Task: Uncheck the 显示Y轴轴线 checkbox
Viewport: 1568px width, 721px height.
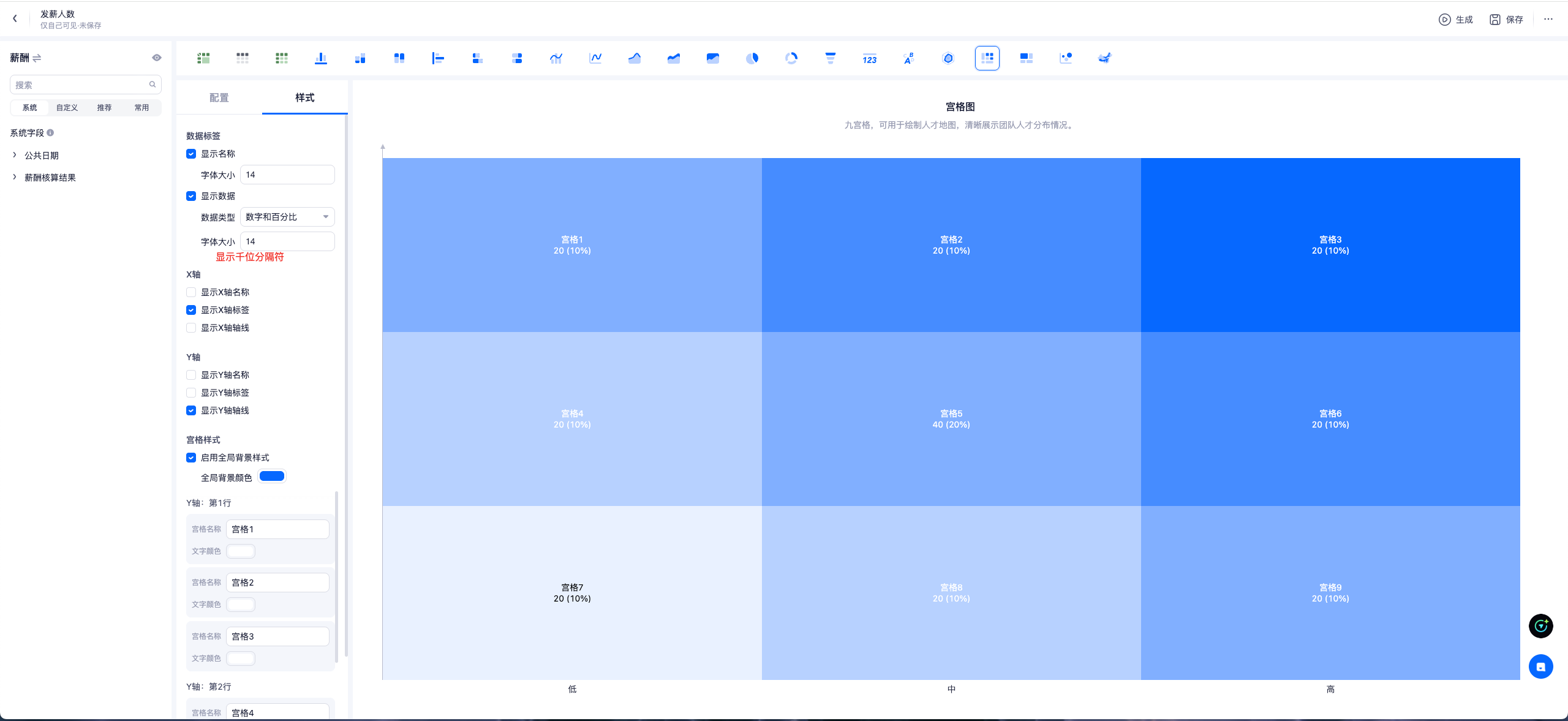Action: (x=191, y=410)
